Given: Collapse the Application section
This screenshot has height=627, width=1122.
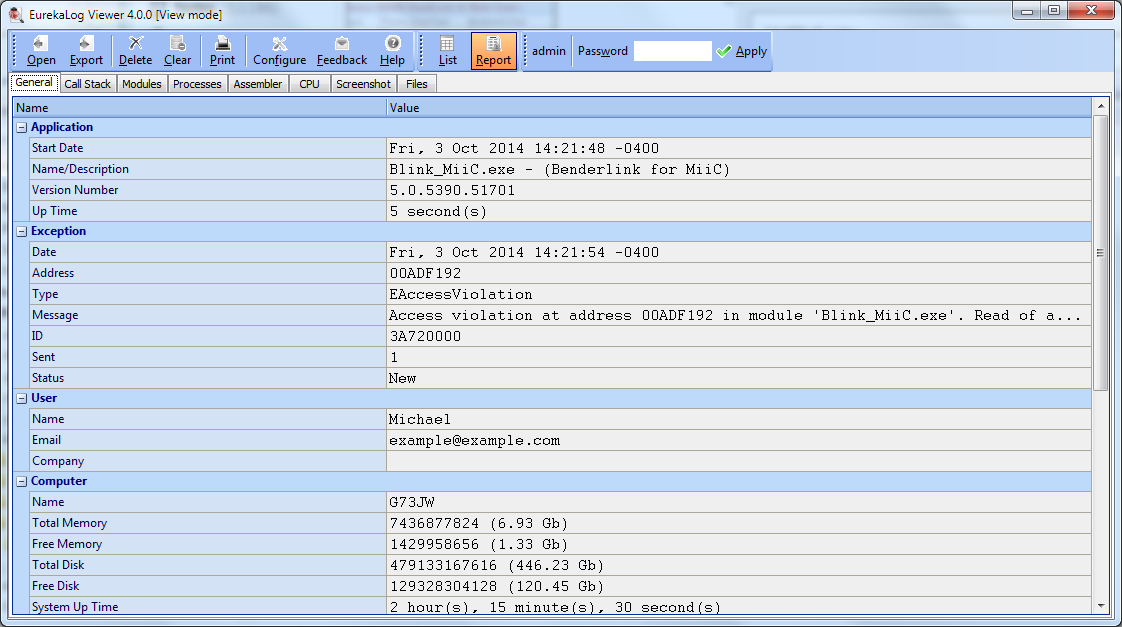Looking at the screenshot, I should pyautogui.click(x=22, y=128).
